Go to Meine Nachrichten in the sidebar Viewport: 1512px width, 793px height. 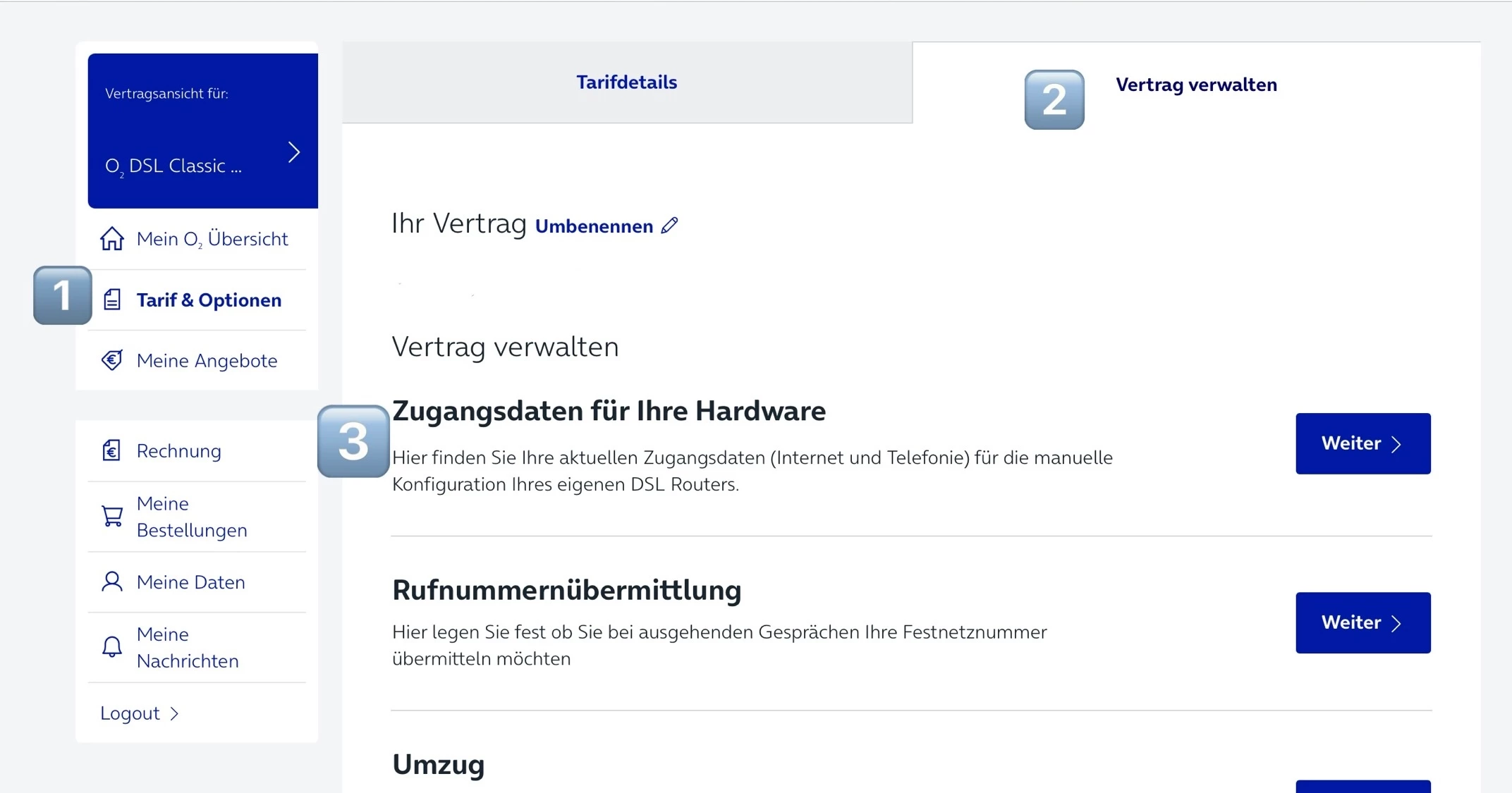(188, 647)
